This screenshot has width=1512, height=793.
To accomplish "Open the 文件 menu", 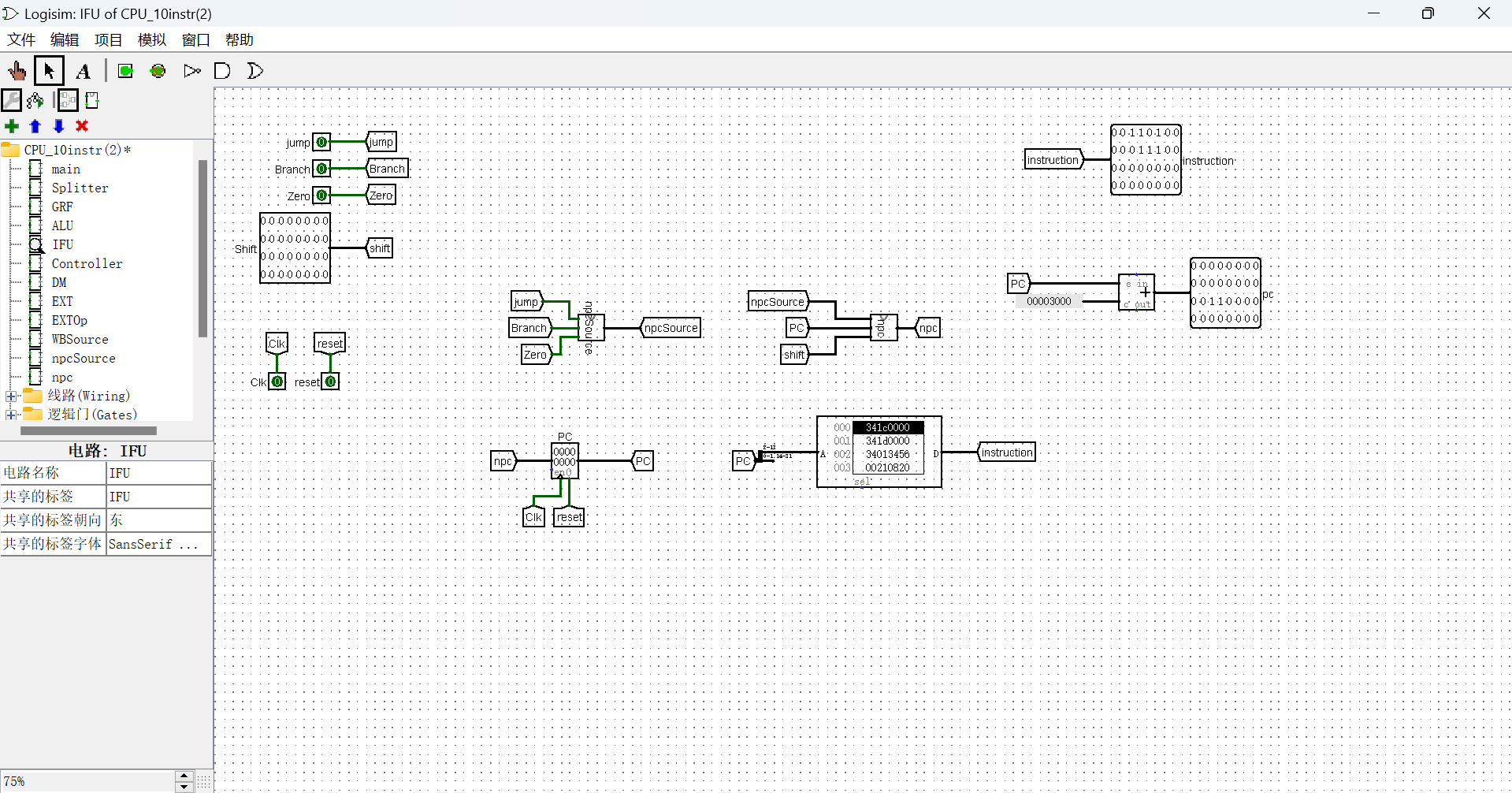I will click(x=21, y=40).
